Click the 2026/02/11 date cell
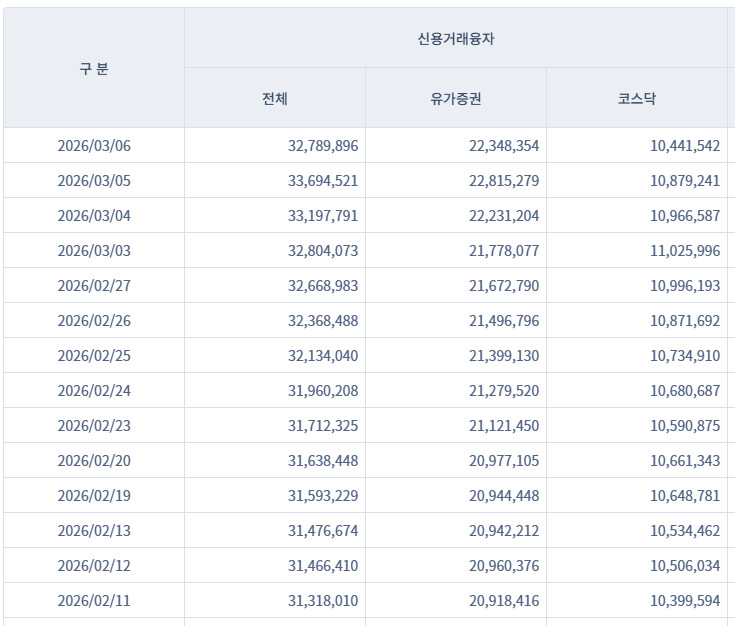This screenshot has width=735, height=626. tap(94, 601)
